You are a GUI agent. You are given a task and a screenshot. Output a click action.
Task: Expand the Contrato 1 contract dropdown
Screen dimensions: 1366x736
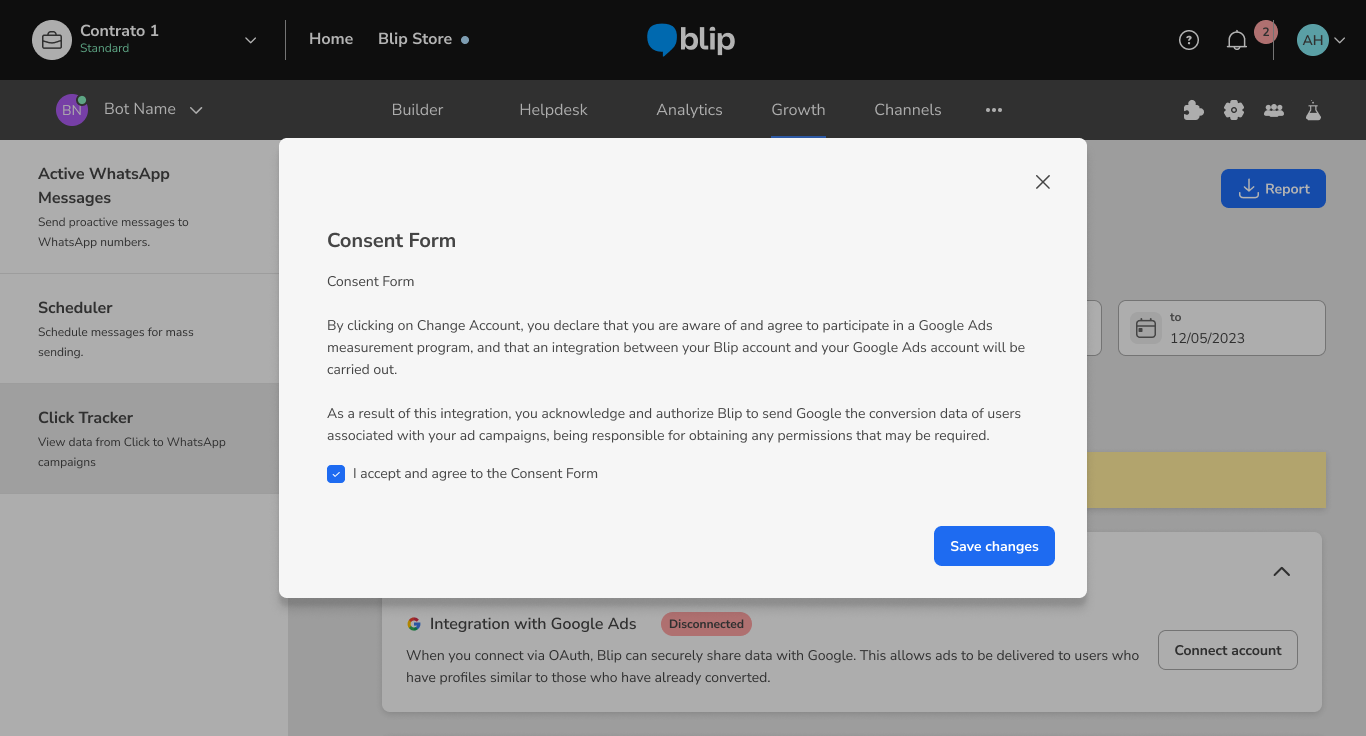250,40
